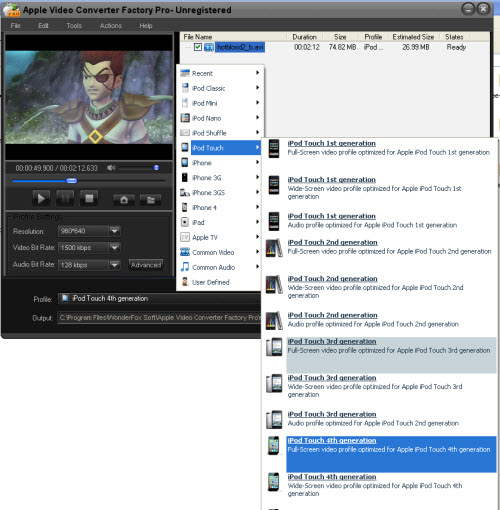The width and height of the screenshot is (500, 510).
Task: Open the Edit menu
Action: click(x=43, y=26)
